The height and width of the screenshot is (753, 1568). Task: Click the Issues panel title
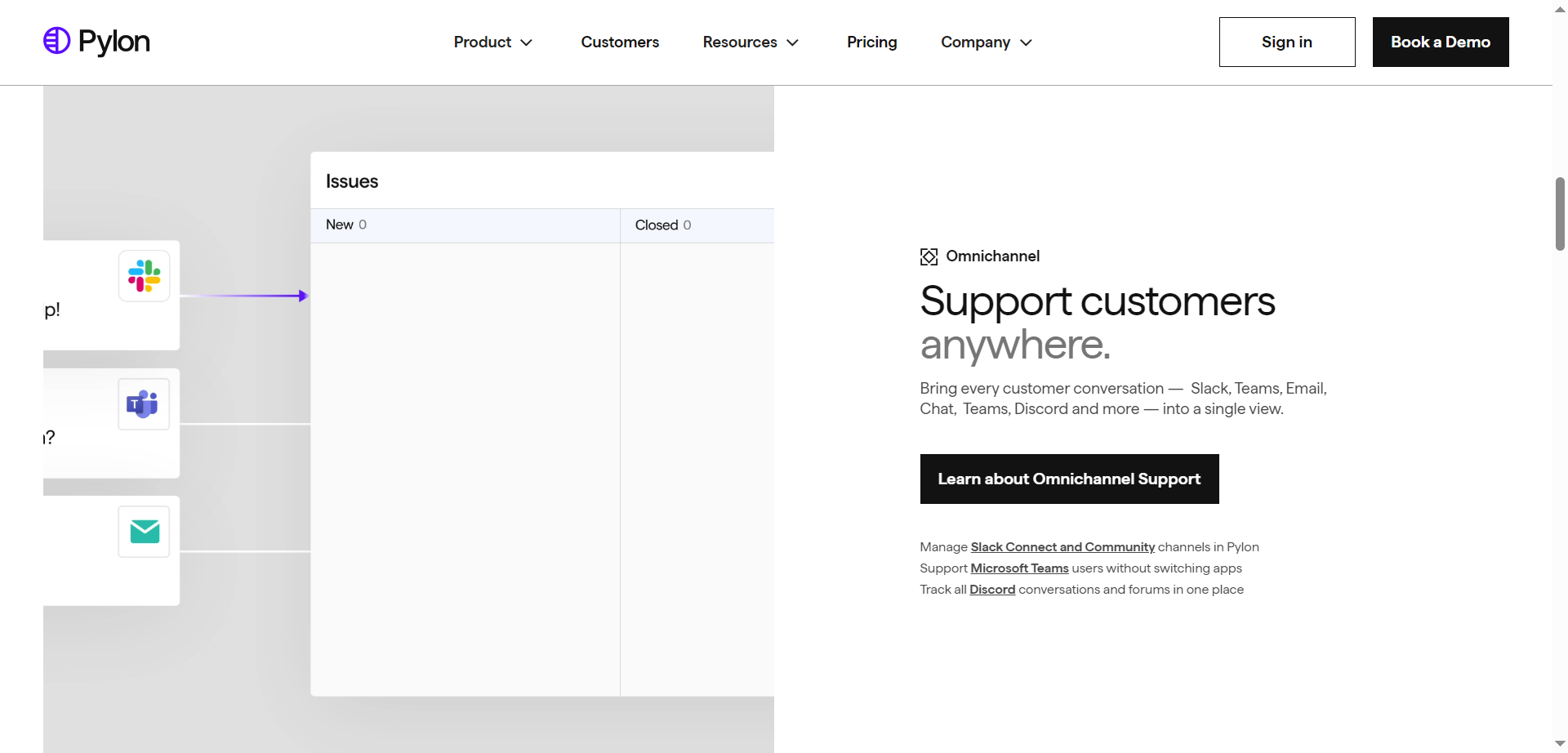pyautogui.click(x=352, y=181)
